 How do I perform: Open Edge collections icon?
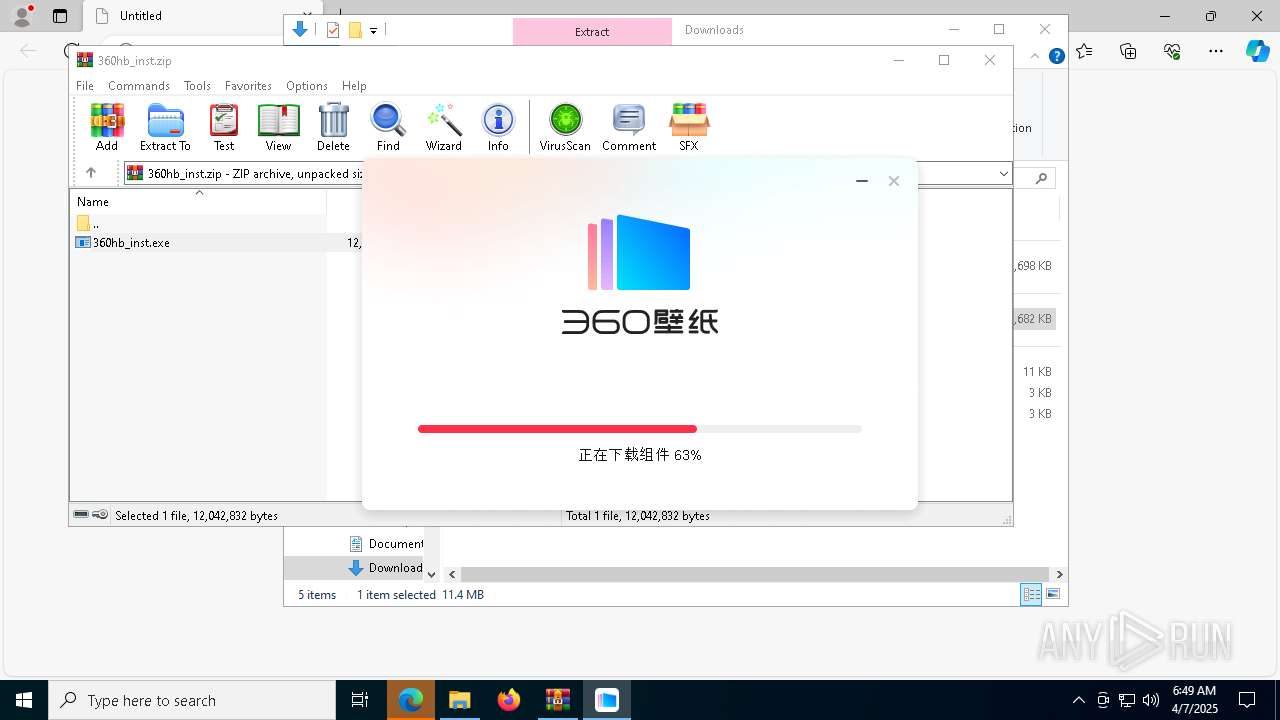[1129, 51]
